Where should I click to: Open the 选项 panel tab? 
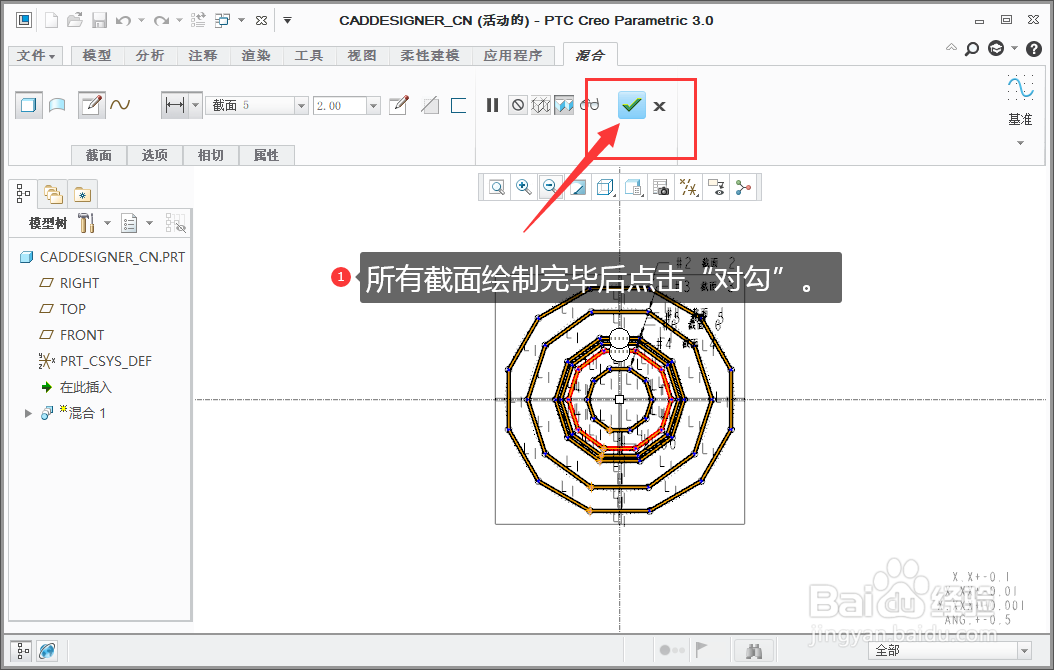click(155, 155)
